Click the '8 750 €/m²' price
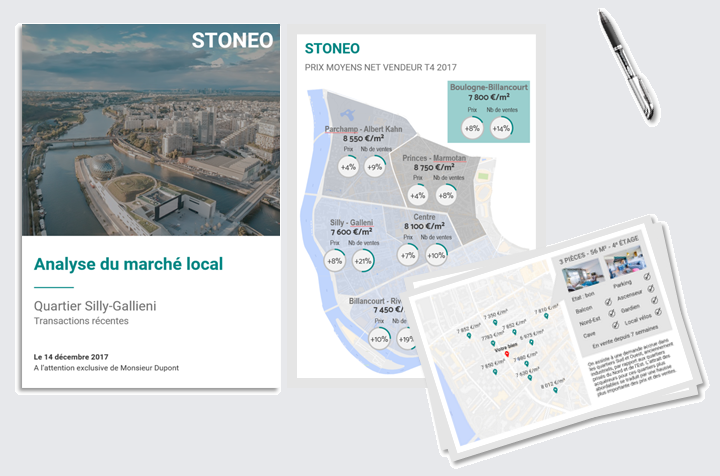720x476 pixels. (x=434, y=168)
